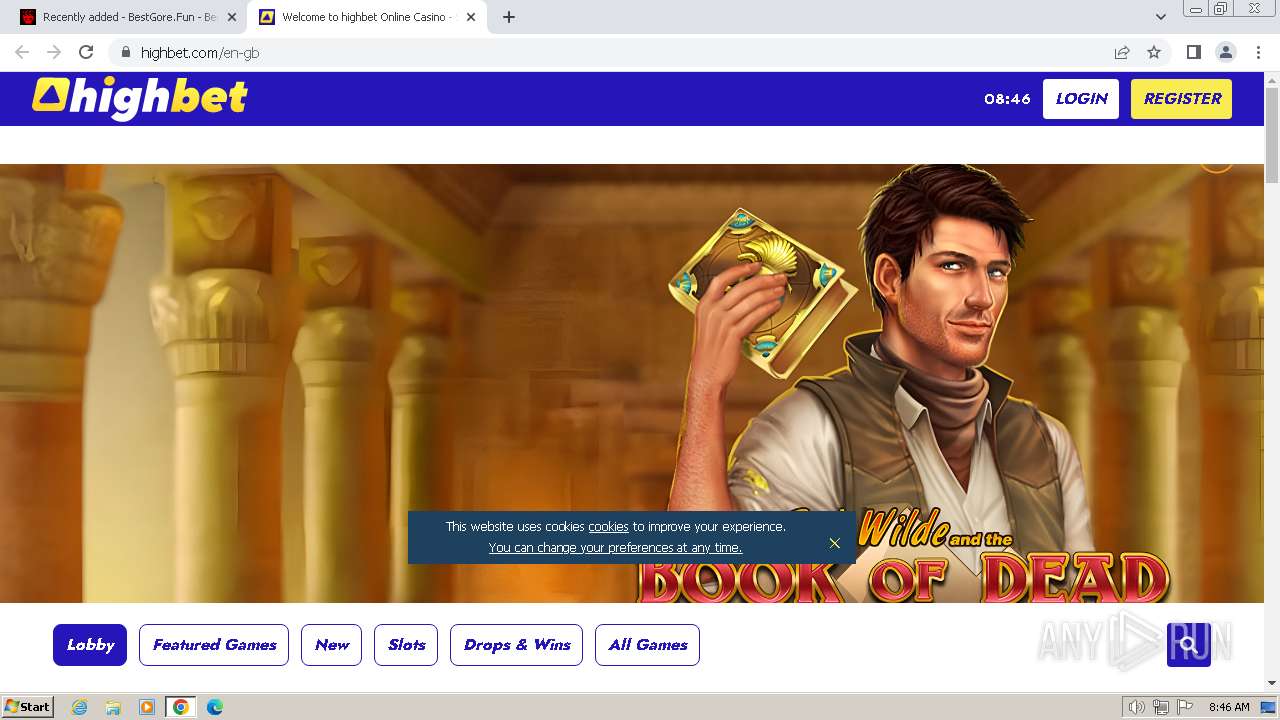Click the REGISTER button
Viewport: 1280px width, 720px height.
1182,99
